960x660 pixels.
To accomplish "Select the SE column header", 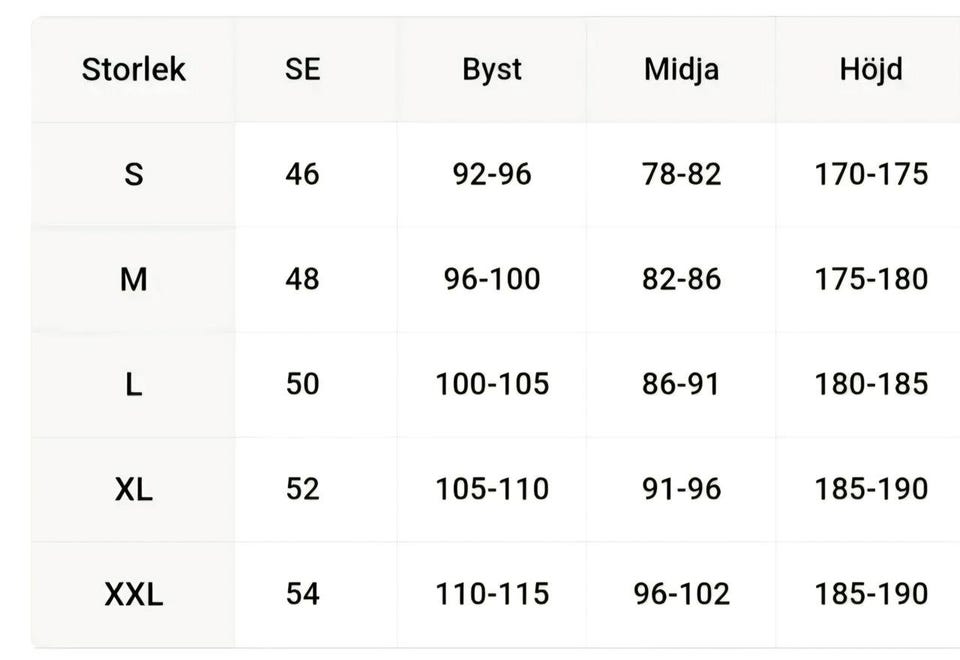I will 302,70.
